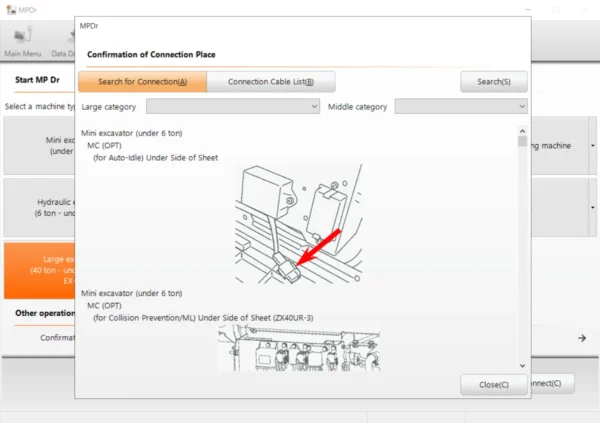This screenshot has width=600, height=423.
Task: Click second small arrow on right machine list
Action: (x=592, y=207)
